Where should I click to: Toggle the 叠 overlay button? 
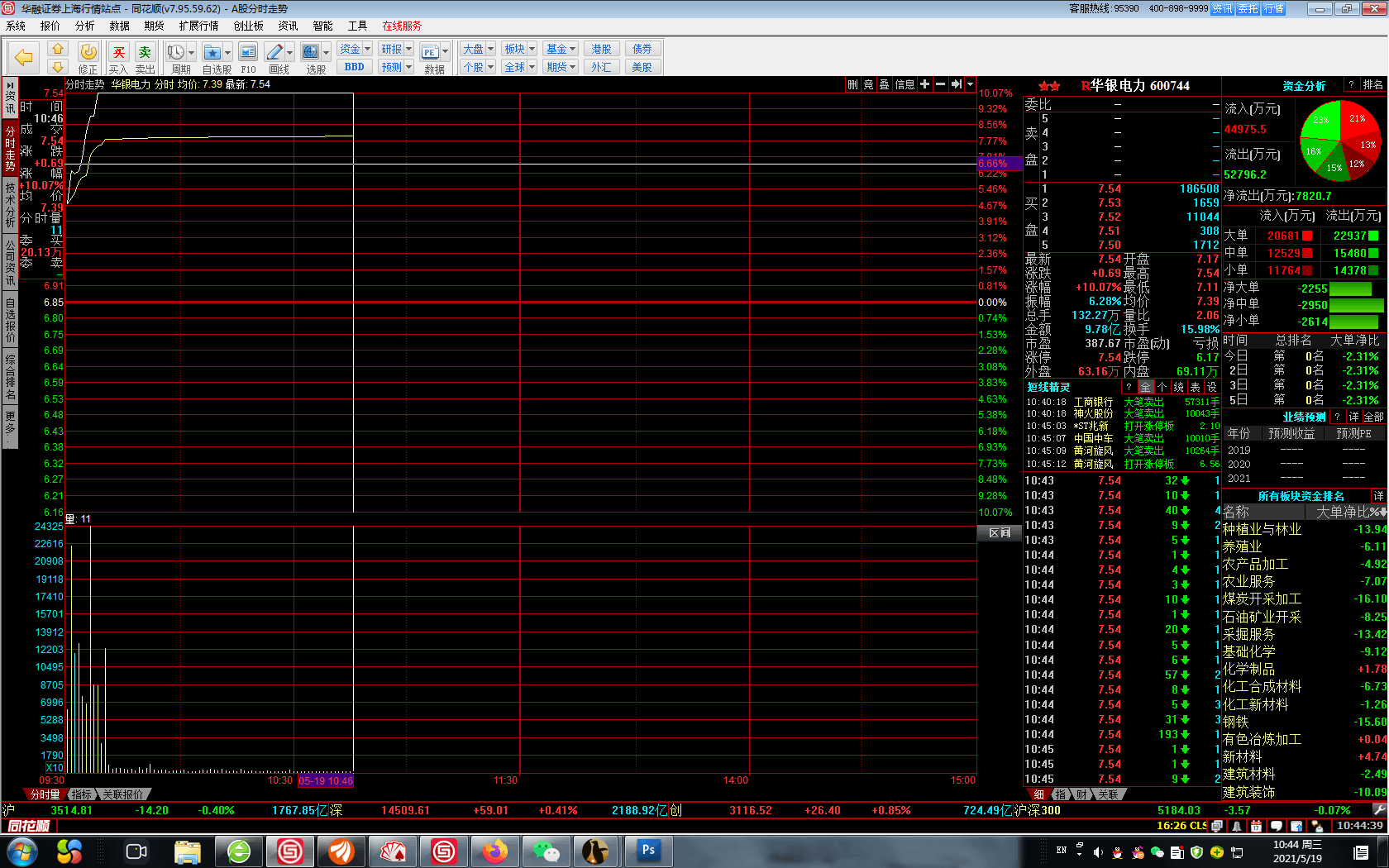tap(884, 84)
